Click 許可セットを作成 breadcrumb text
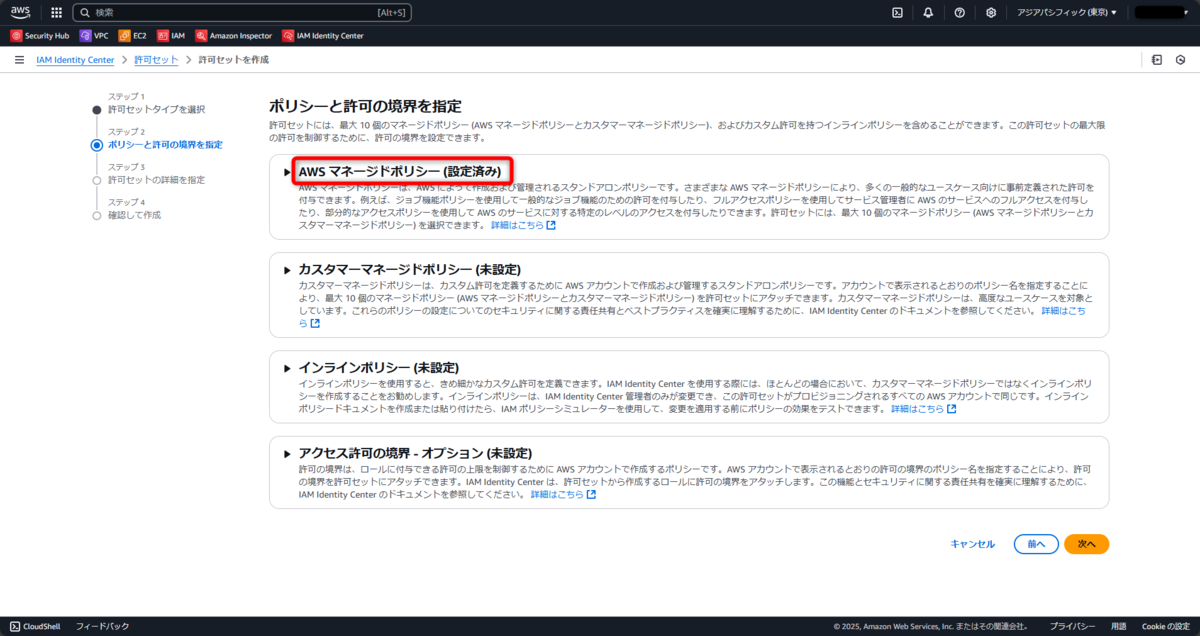This screenshot has height=636, width=1200. (233, 60)
